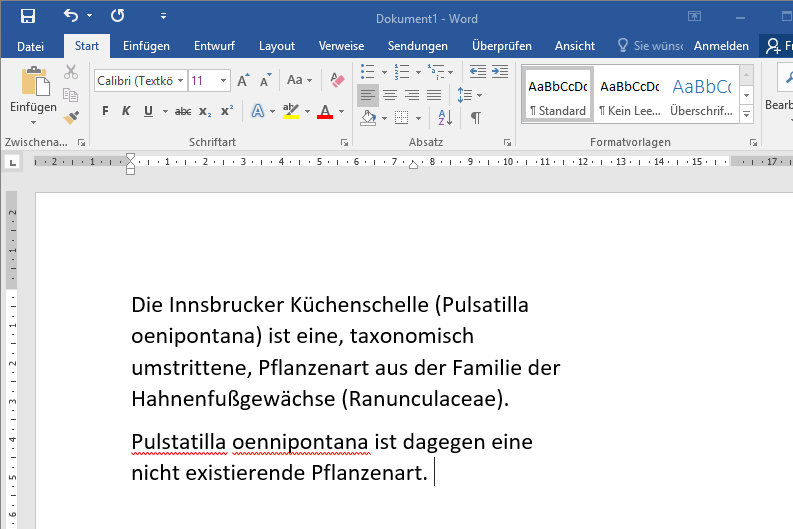This screenshot has width=793, height=529.
Task: Open the borders button
Action: tap(402, 118)
